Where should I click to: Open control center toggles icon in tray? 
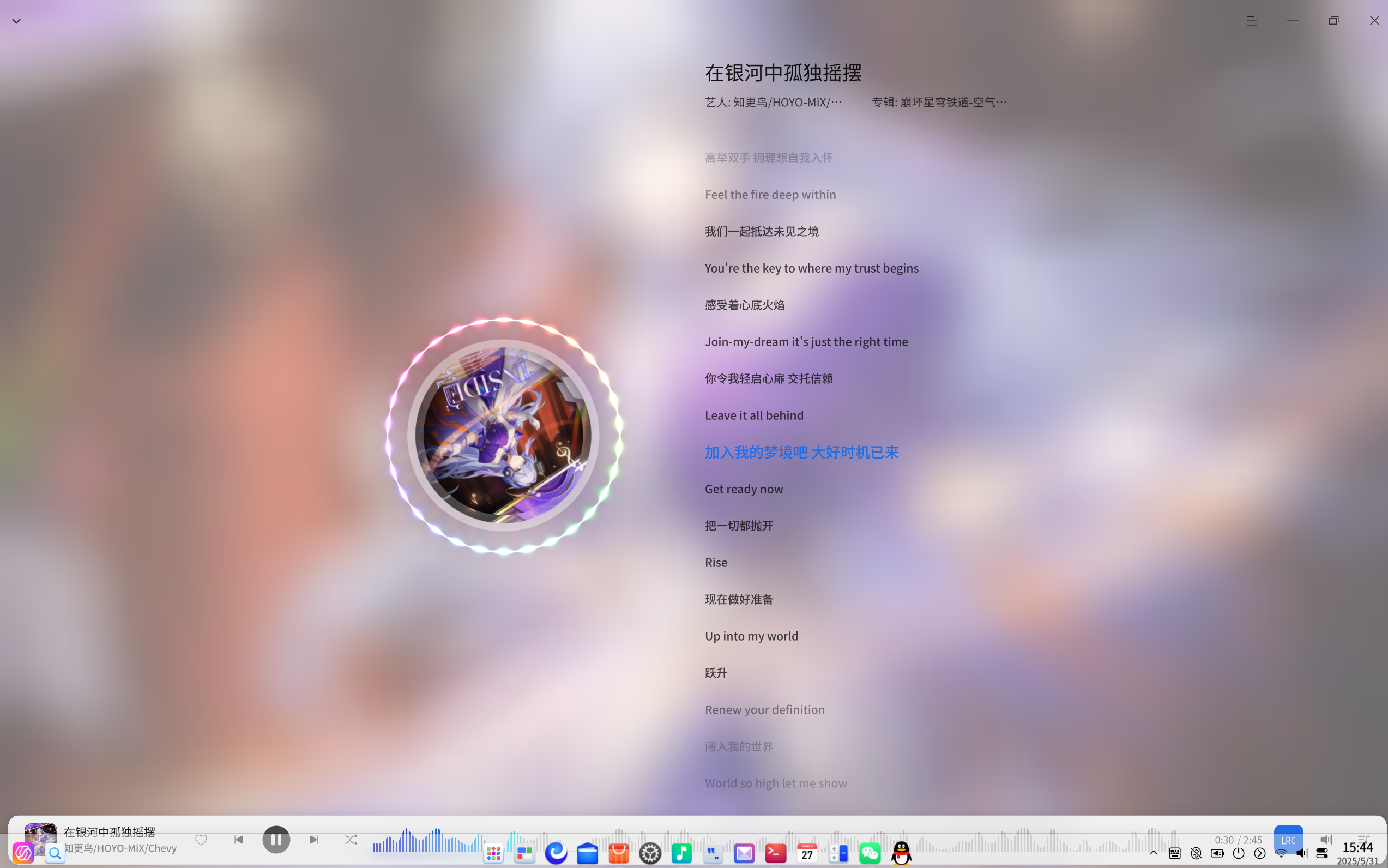[1322, 854]
